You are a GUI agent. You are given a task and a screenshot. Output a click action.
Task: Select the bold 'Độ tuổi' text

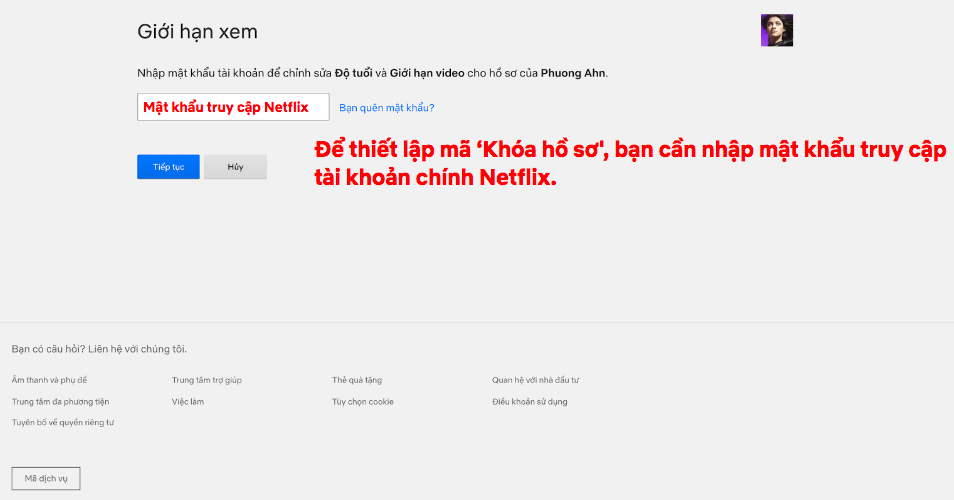coord(353,73)
